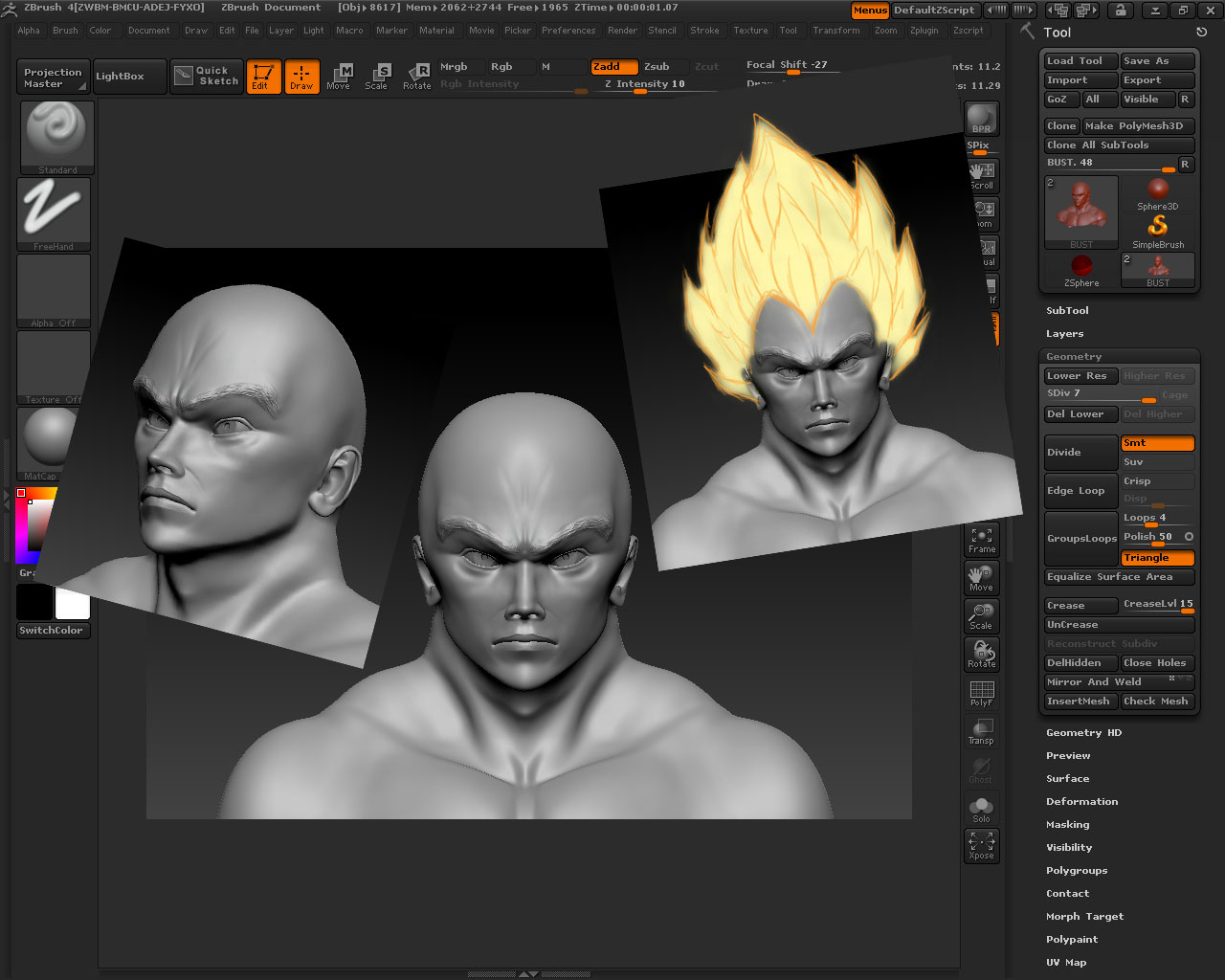Image resolution: width=1225 pixels, height=980 pixels.
Task: Open the FreeHand stroke selector
Action: tap(54, 214)
